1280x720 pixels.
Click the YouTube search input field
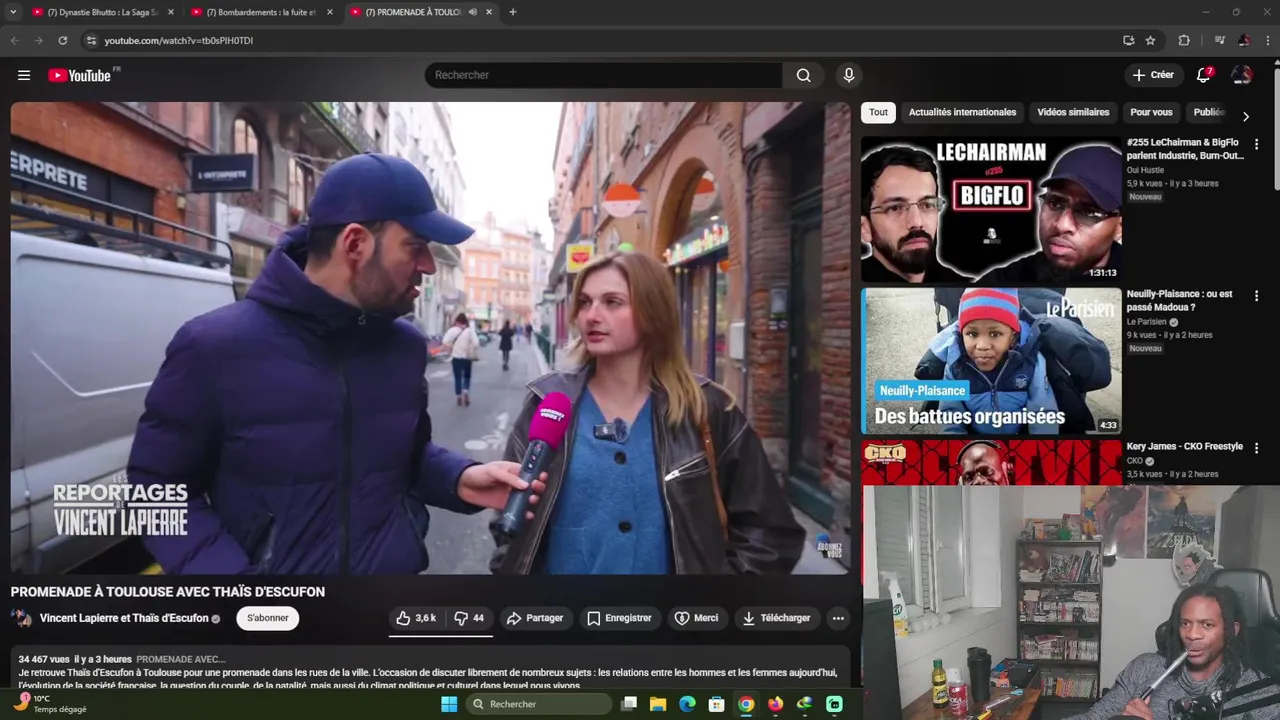click(604, 75)
